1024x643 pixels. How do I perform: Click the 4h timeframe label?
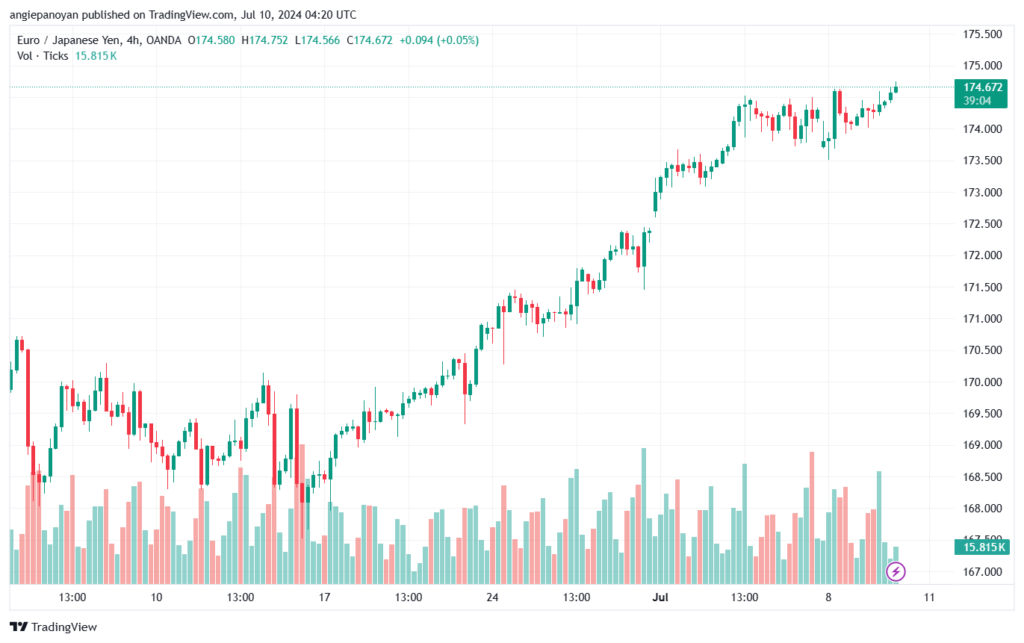[133, 40]
